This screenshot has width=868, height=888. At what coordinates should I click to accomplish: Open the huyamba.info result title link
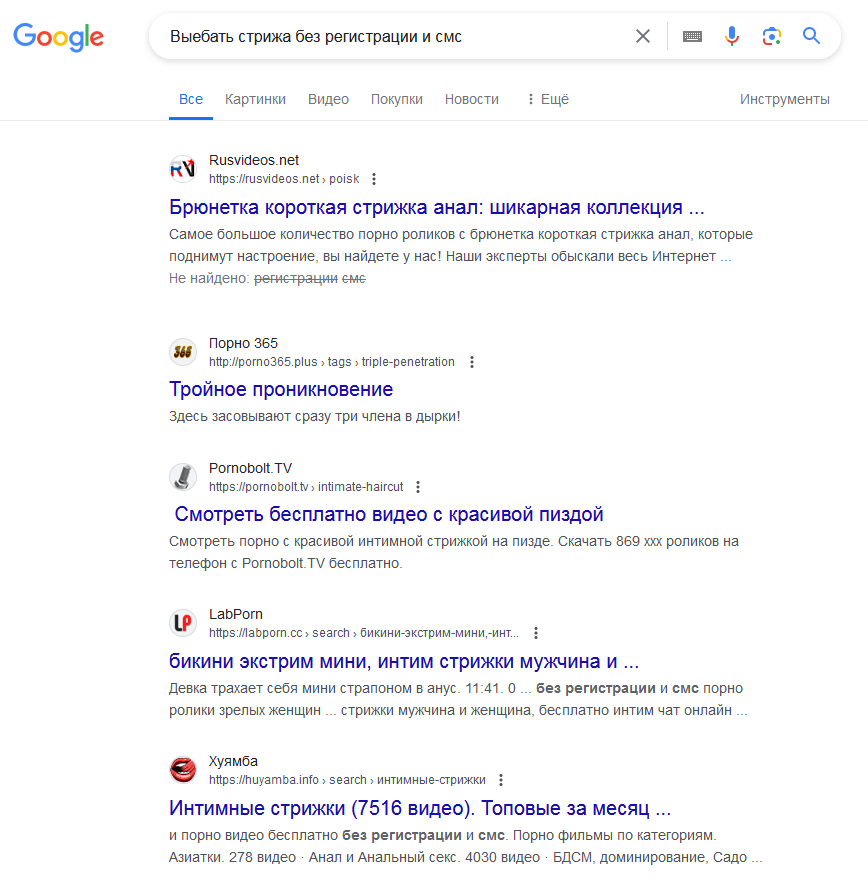[x=420, y=808]
